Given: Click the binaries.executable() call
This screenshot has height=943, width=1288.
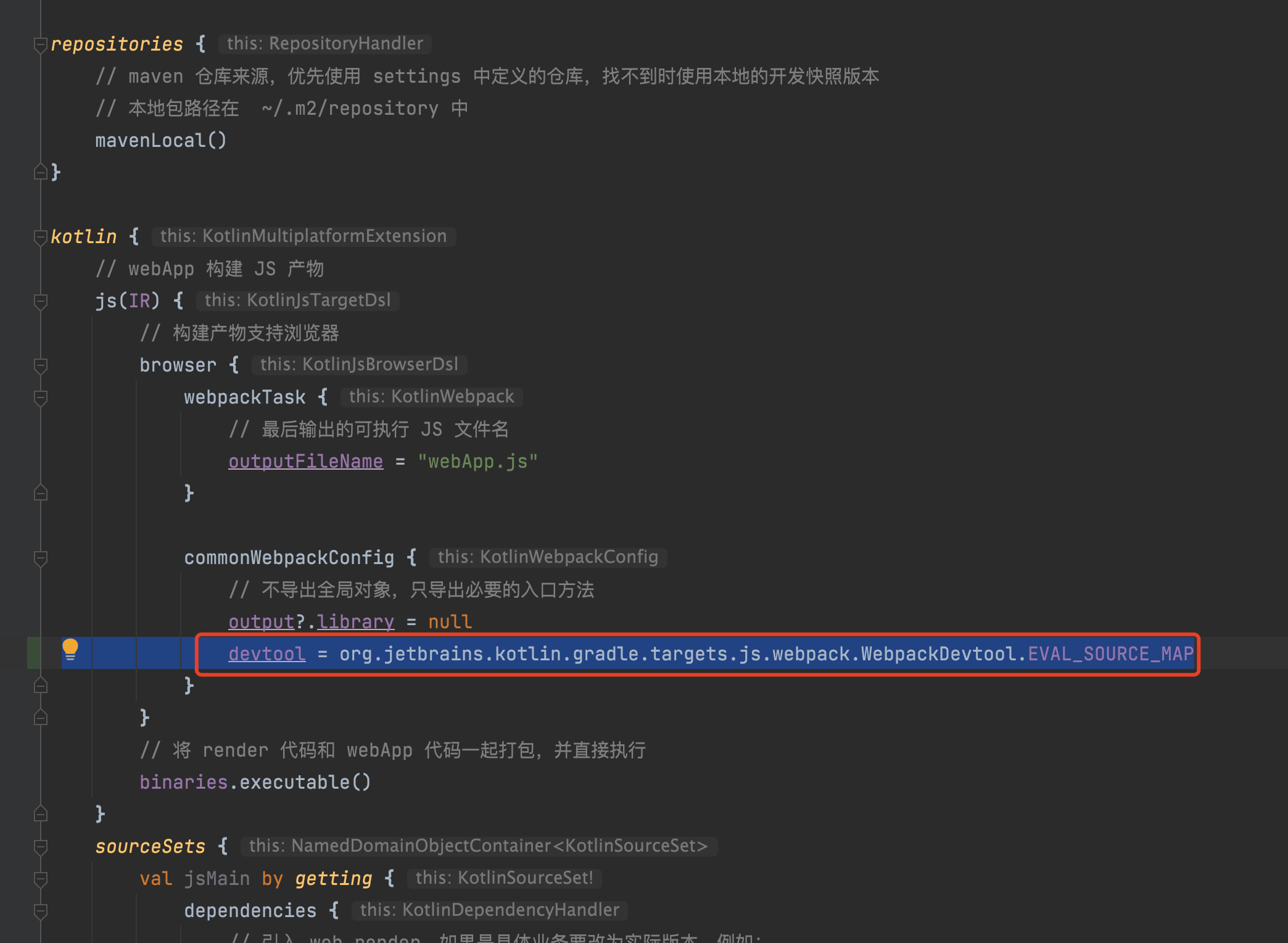Looking at the screenshot, I should click(255, 782).
